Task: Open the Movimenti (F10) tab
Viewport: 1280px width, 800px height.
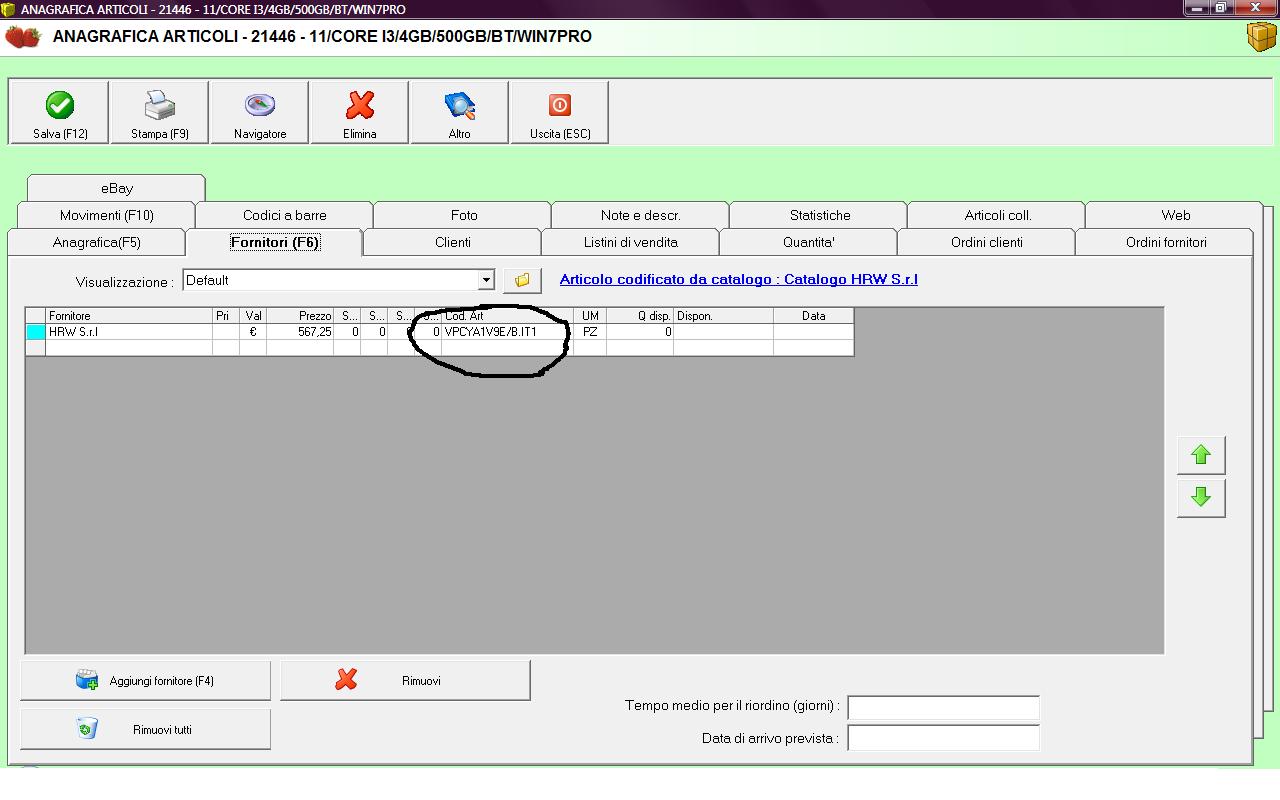Action: point(107,215)
